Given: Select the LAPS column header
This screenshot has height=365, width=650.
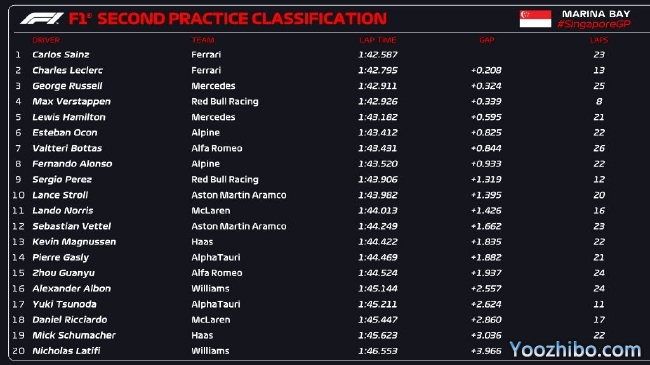Looking at the screenshot, I should click(599, 40).
